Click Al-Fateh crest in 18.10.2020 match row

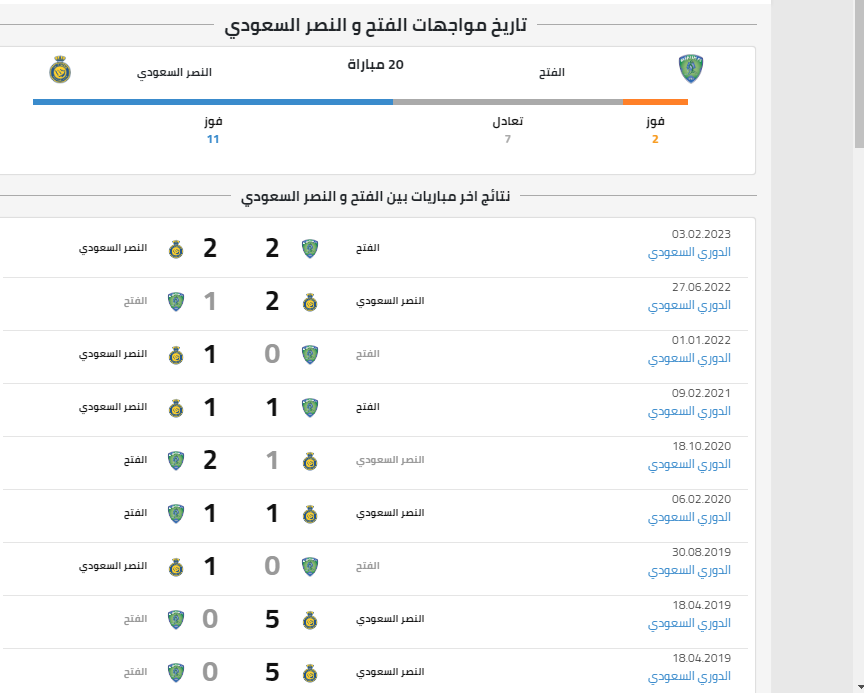click(x=176, y=461)
